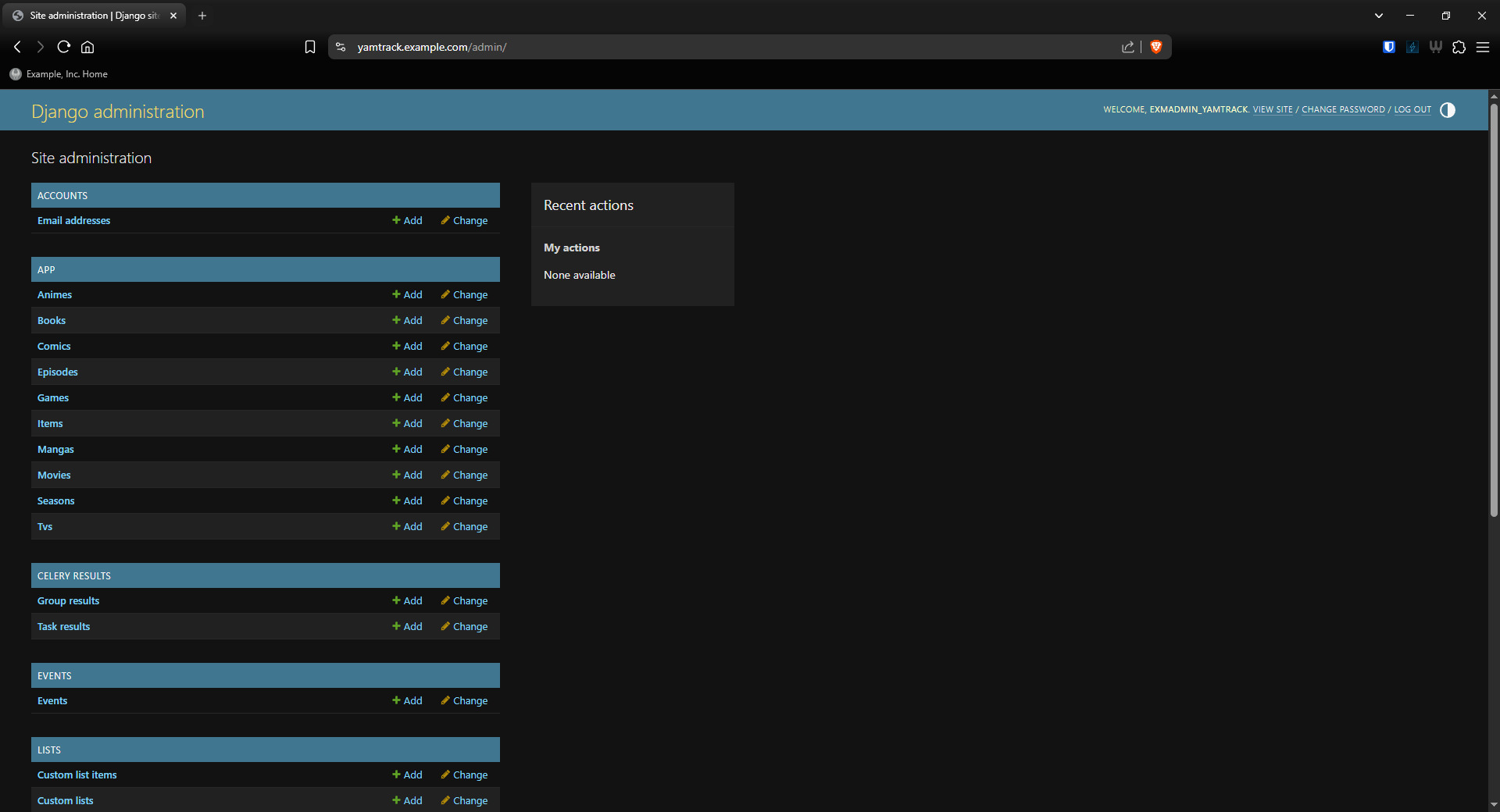The image size is (1500, 812).
Task: Click the LOG OUT link
Action: point(1412,110)
